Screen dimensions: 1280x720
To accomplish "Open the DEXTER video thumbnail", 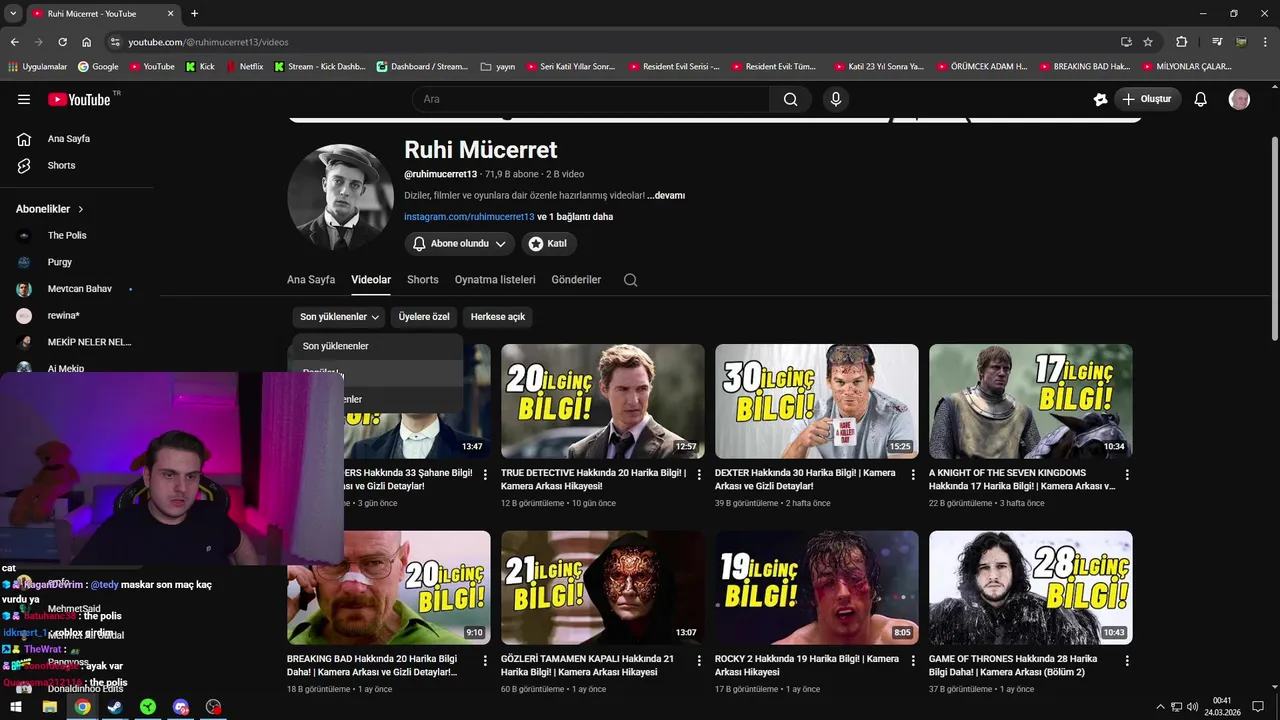I will 817,401.
